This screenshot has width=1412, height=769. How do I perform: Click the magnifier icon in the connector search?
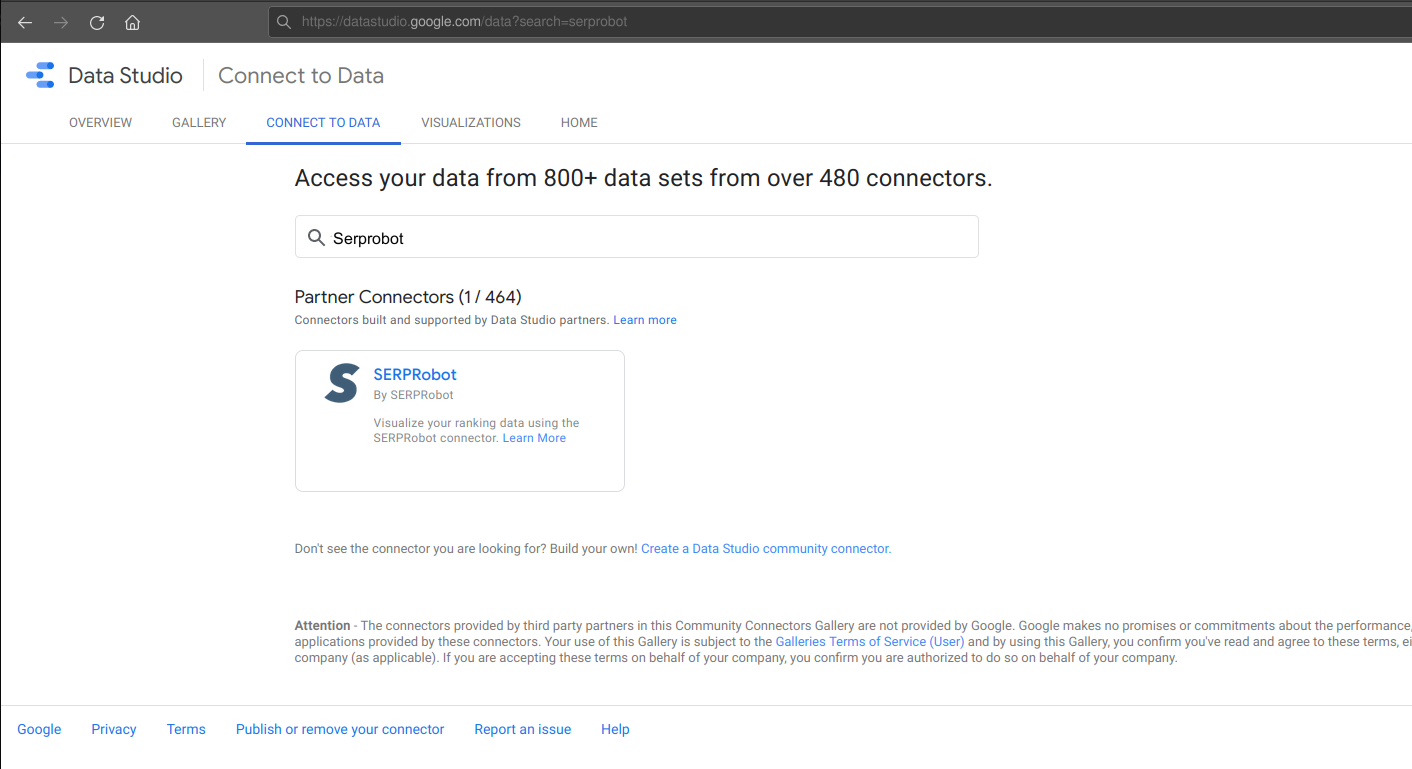click(x=316, y=238)
